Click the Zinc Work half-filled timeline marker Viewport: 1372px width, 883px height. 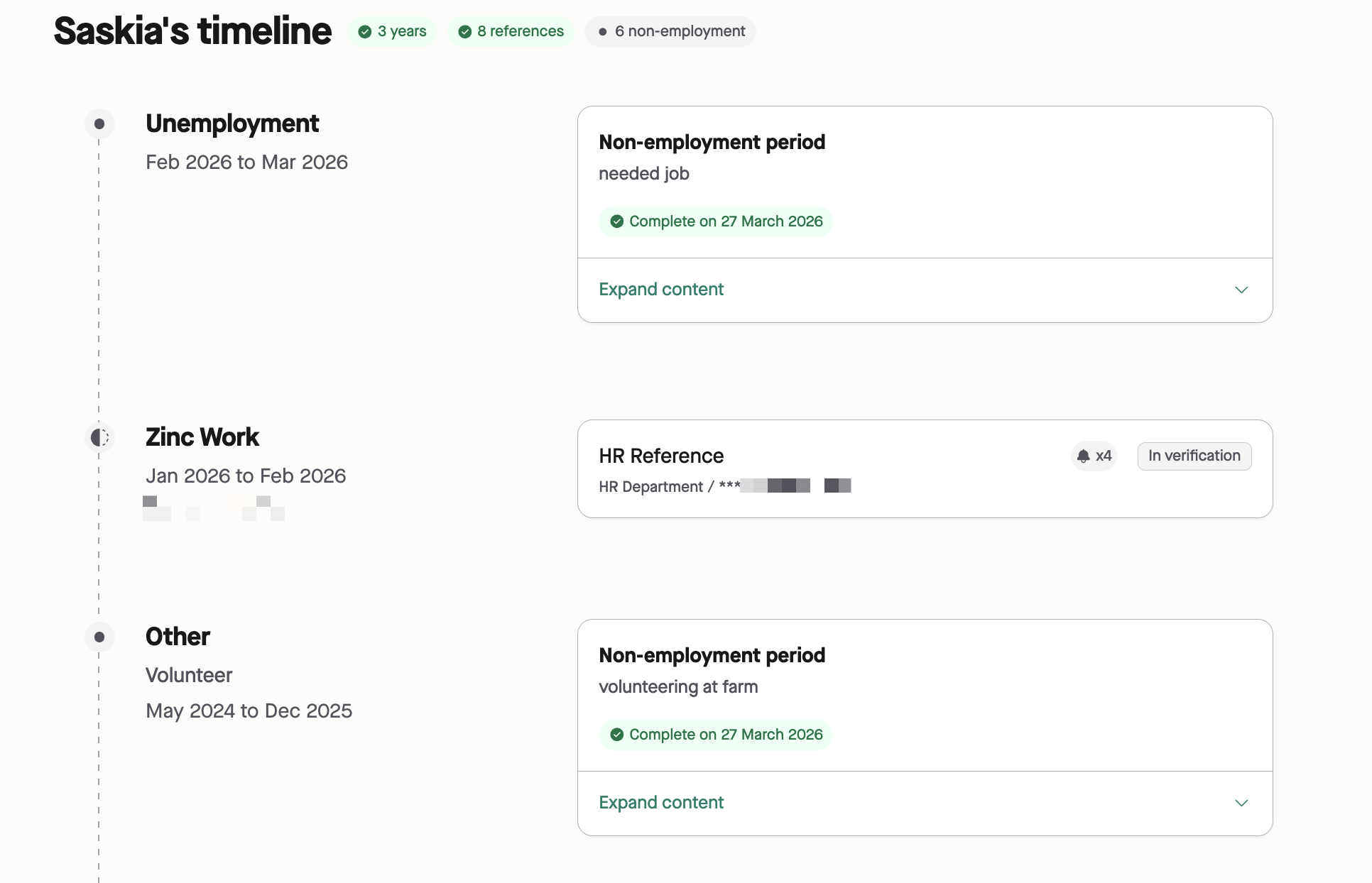(x=99, y=437)
